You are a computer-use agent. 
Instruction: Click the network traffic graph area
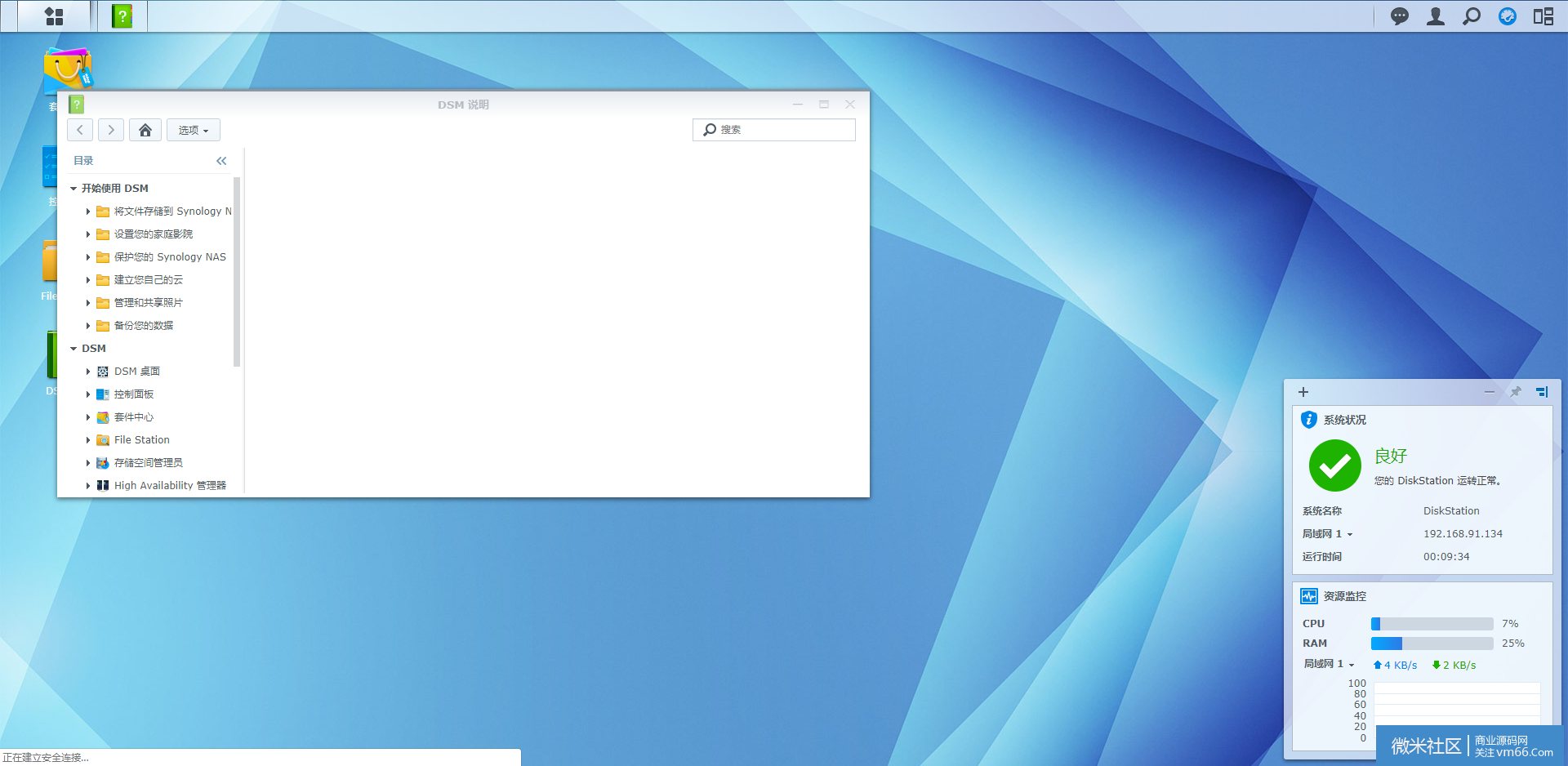(1457, 710)
